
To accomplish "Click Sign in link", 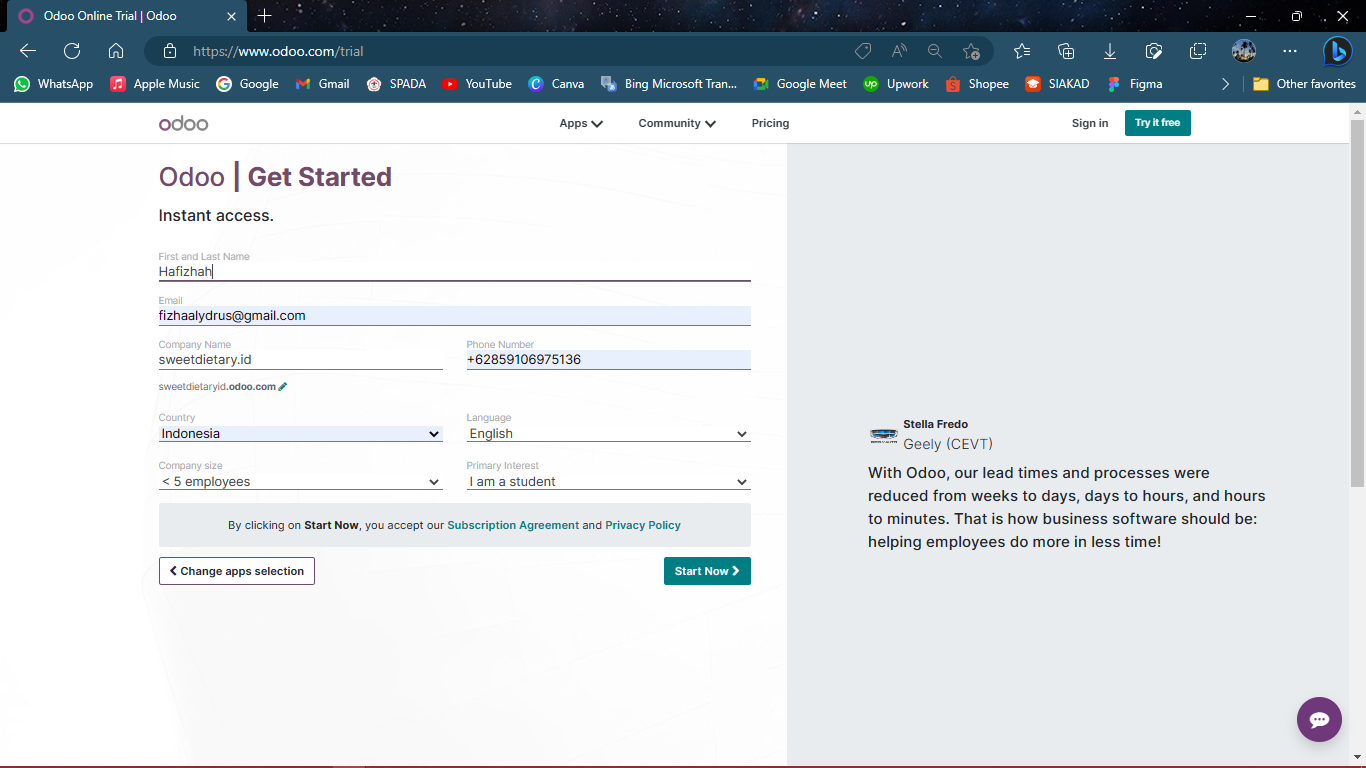I will 1090,123.
